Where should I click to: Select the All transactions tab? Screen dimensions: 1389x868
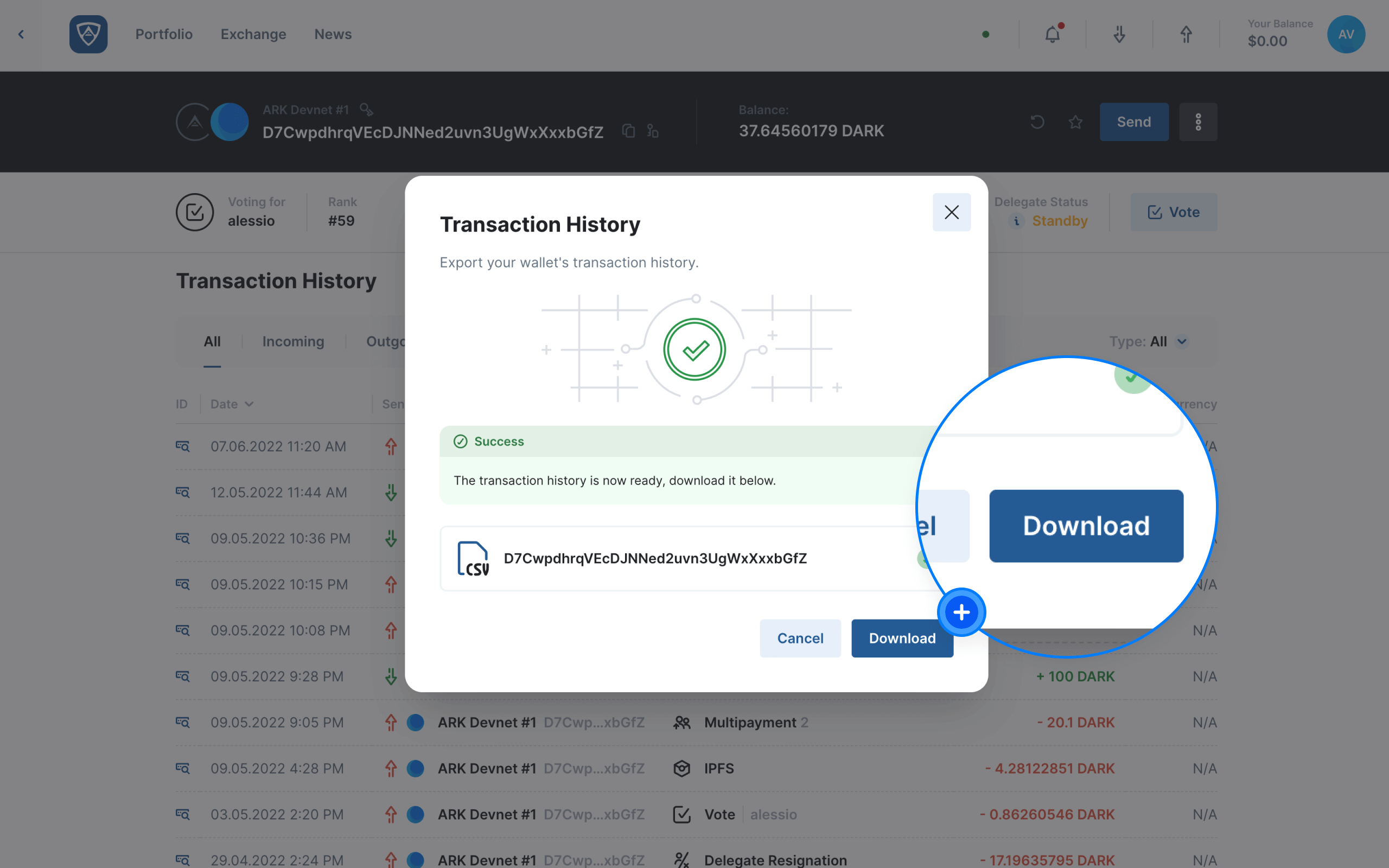click(212, 342)
